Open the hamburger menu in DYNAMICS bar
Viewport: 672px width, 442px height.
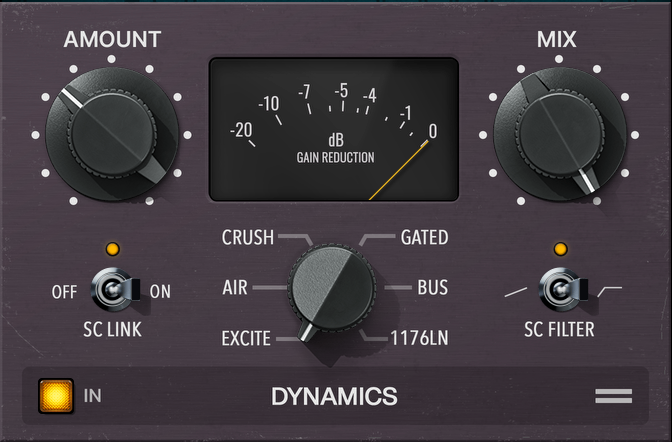click(x=613, y=396)
